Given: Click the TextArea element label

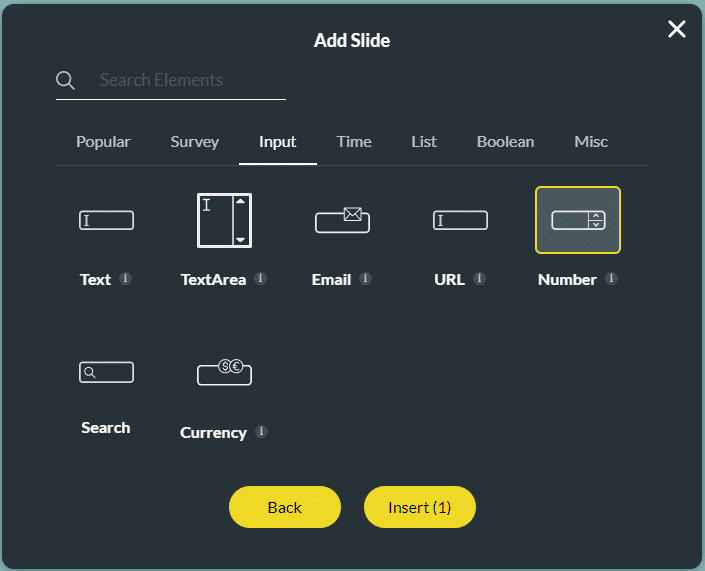Looking at the screenshot, I should (x=213, y=280).
